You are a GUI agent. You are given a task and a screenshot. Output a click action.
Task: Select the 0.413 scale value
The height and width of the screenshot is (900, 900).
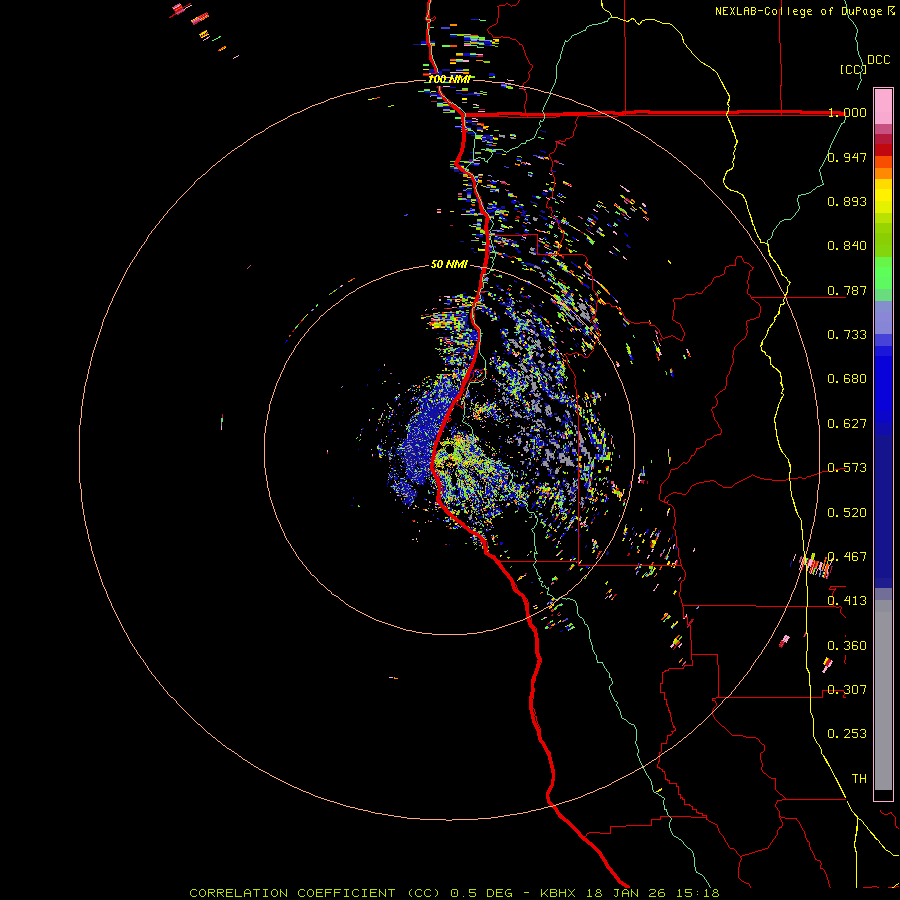(847, 601)
